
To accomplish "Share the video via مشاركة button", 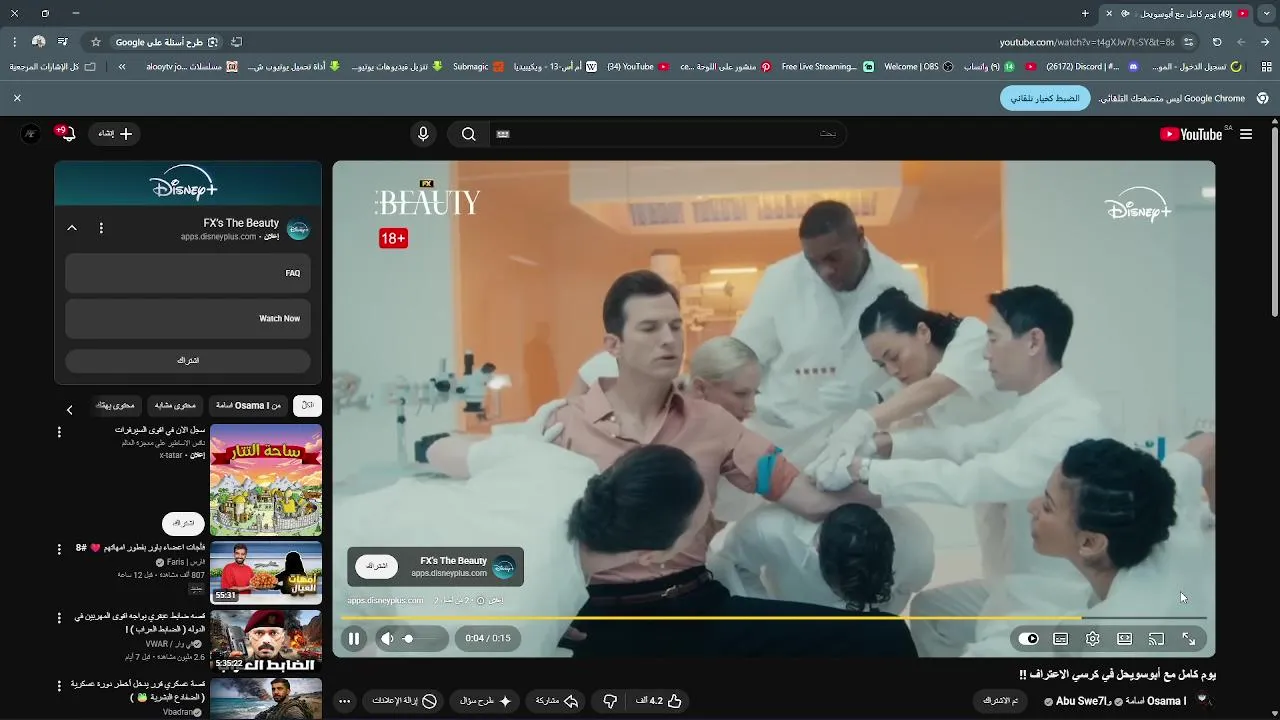I will (x=557, y=701).
